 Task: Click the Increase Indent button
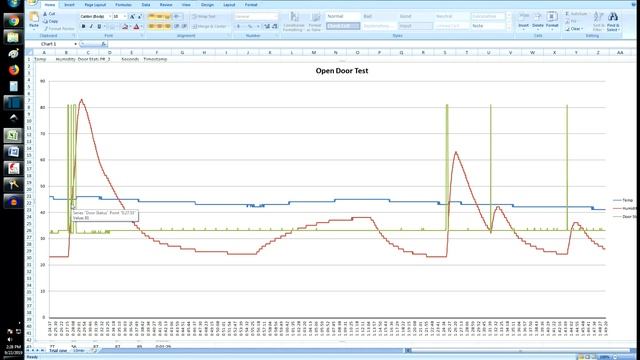point(184,27)
